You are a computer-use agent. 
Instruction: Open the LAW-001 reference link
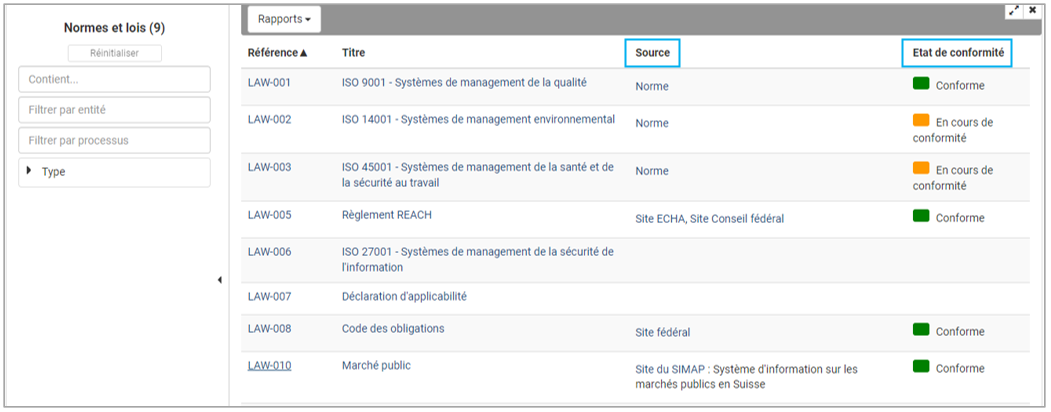269,83
